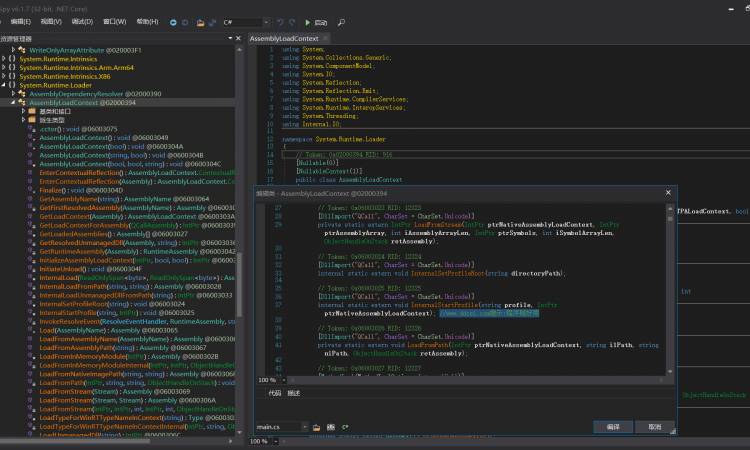Collapse the AssemblyLoadContext @02000394 class node
750x450 pixels.
pyautogui.click(x=13, y=102)
